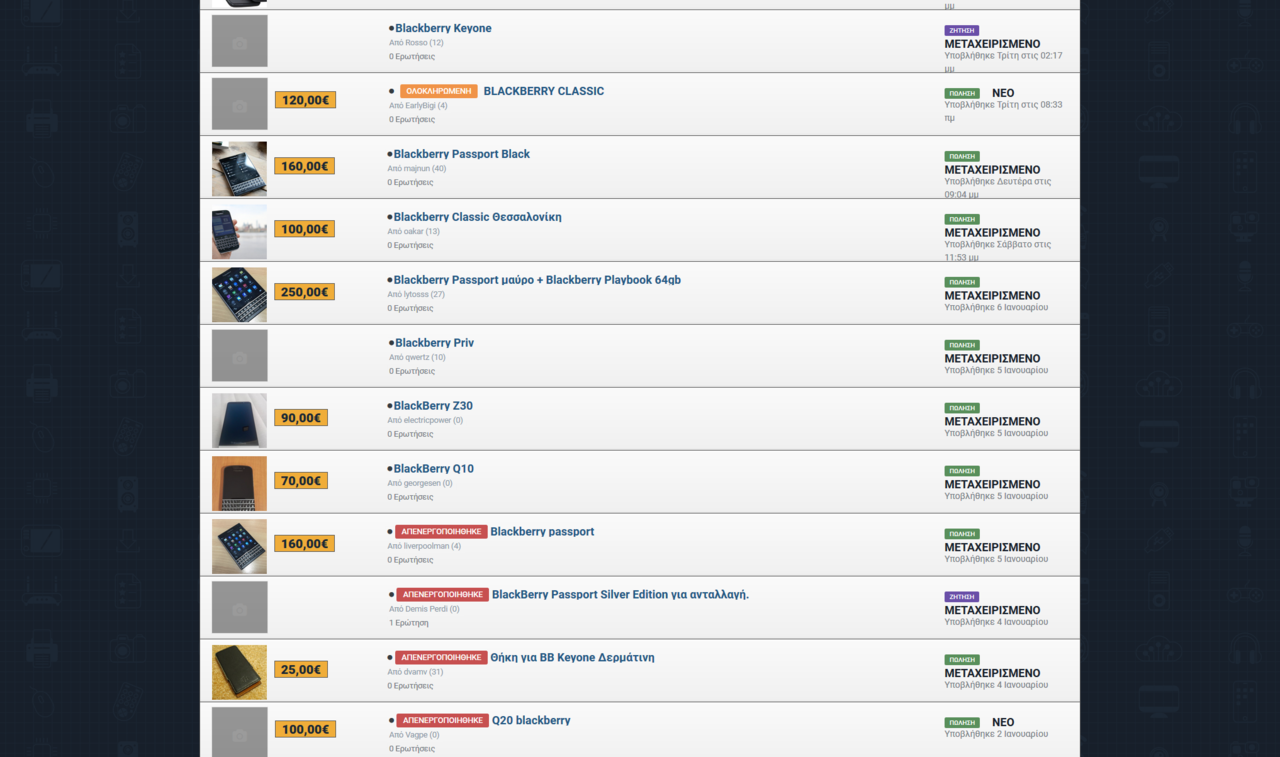
Task: Open seller oakar (13) profile
Action: click(414, 232)
